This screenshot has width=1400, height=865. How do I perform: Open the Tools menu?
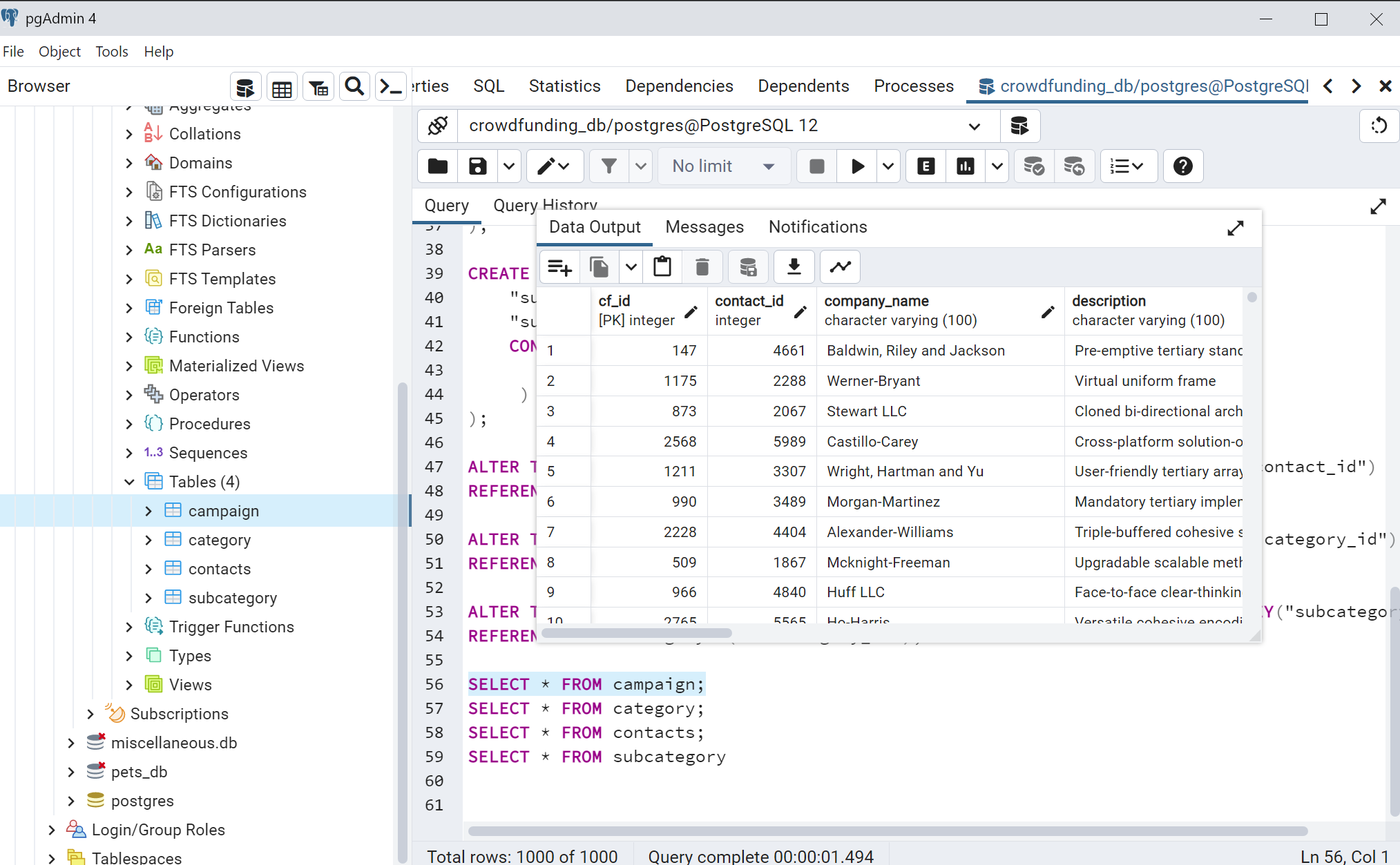pyautogui.click(x=111, y=52)
